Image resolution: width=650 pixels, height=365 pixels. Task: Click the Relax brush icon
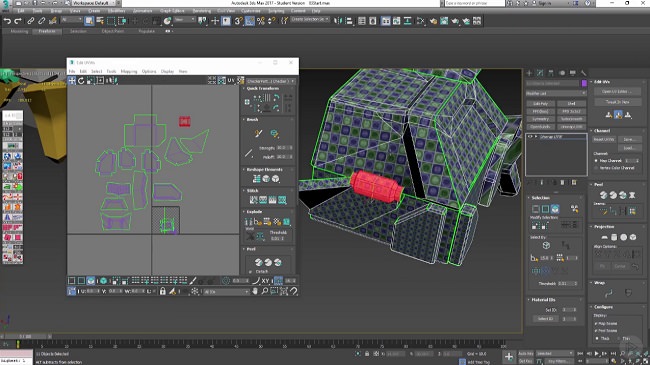[x=274, y=133]
